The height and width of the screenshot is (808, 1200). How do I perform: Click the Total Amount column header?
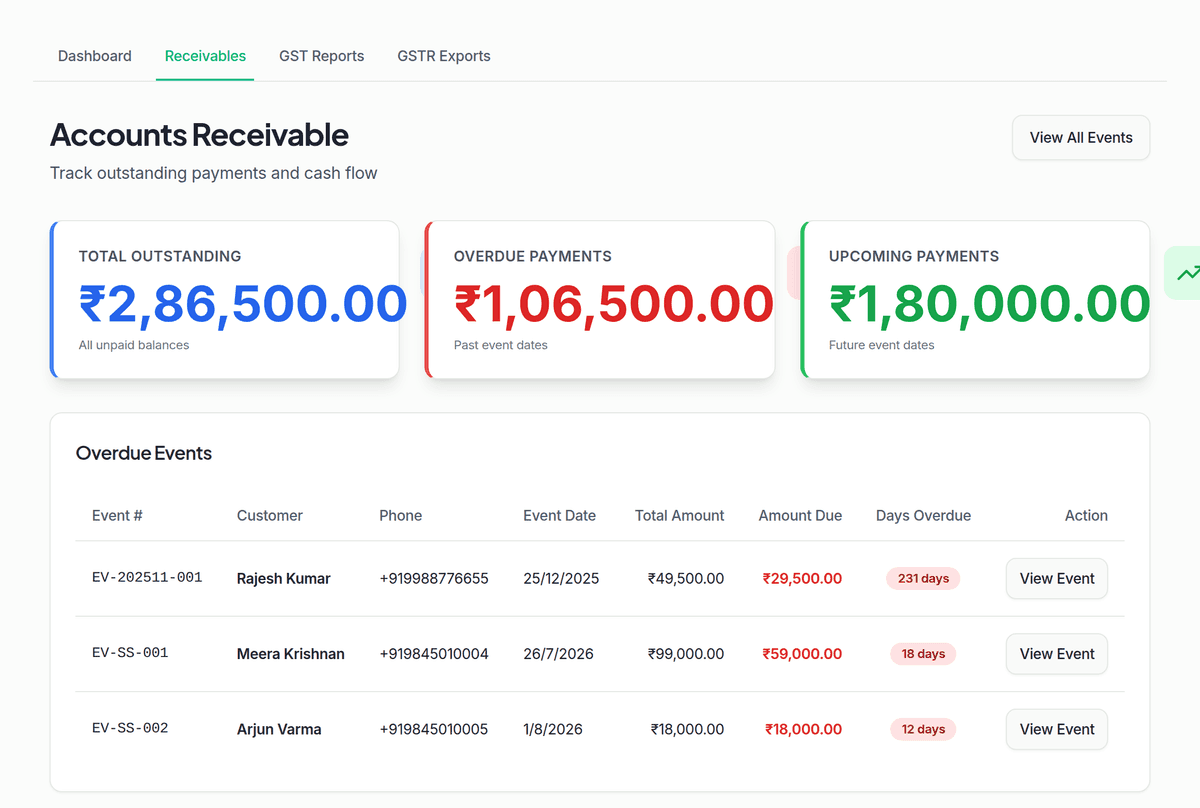point(680,516)
